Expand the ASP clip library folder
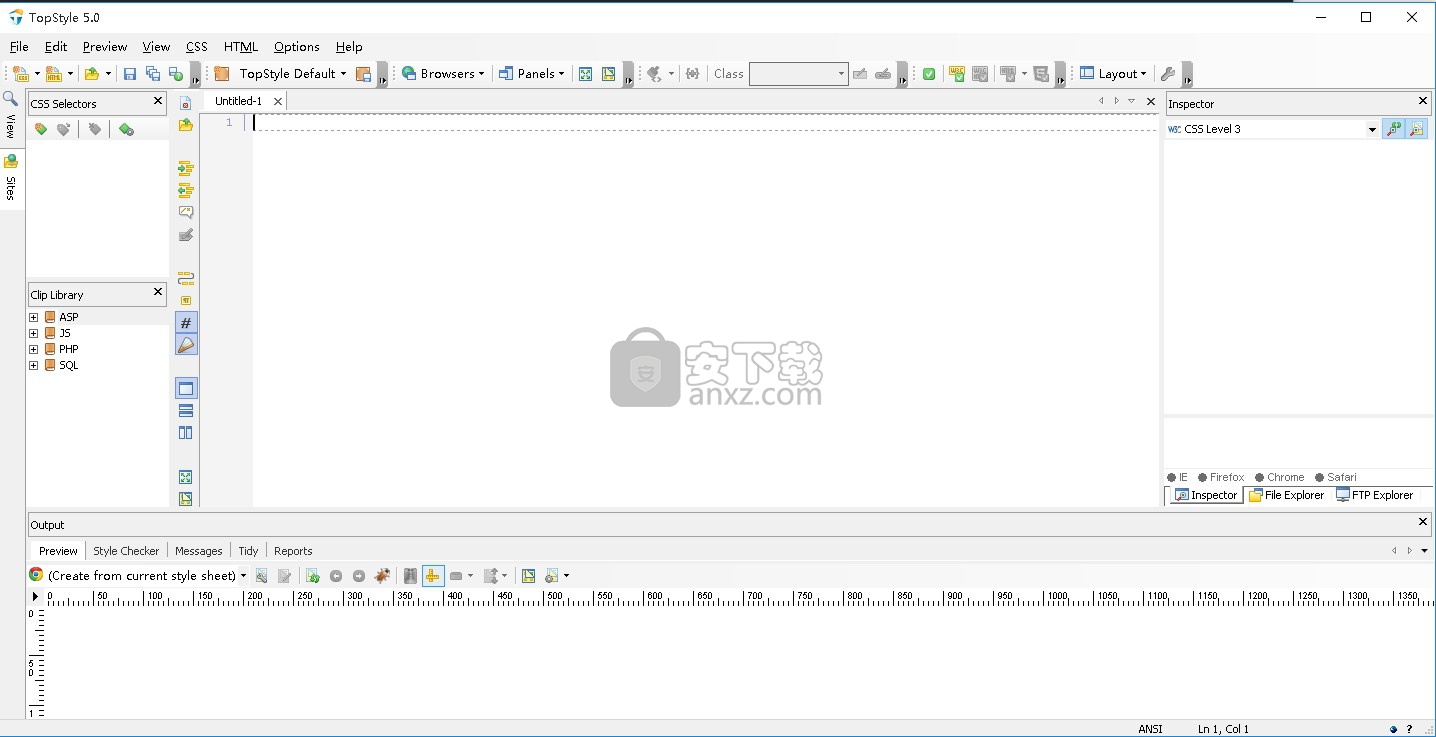Image resolution: width=1436 pixels, height=737 pixels. [34, 317]
